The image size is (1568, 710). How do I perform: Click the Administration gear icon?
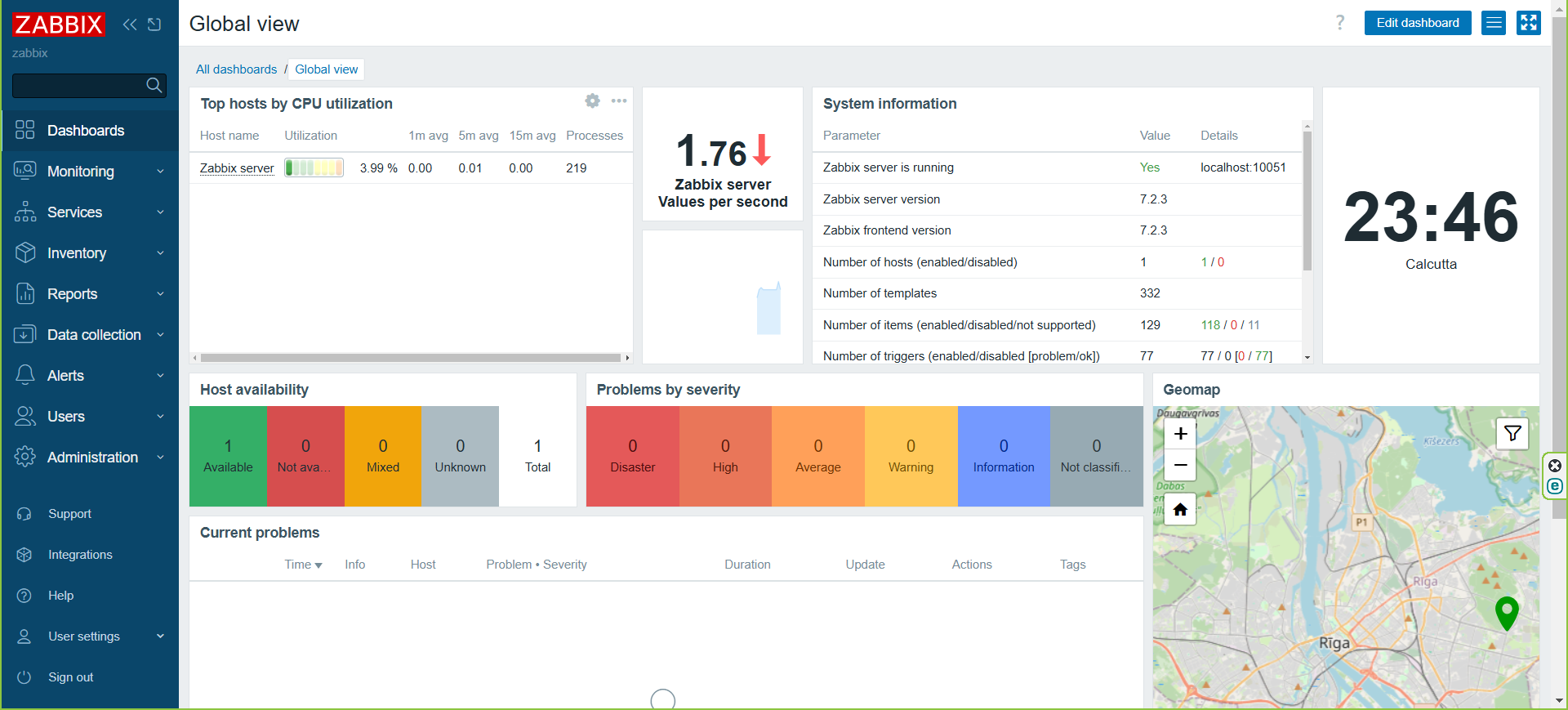(x=25, y=457)
